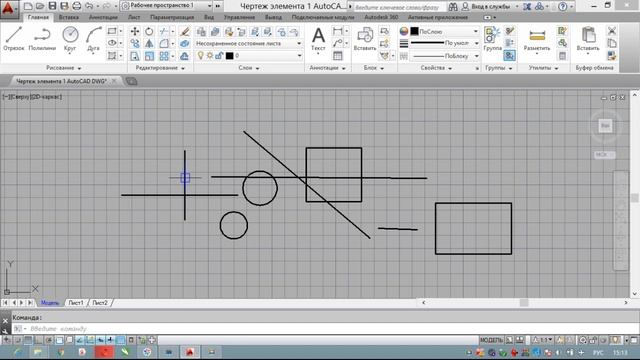The width and height of the screenshot is (640, 360).
Task: Toggle Snap mode in status bar
Action: (x=18, y=340)
